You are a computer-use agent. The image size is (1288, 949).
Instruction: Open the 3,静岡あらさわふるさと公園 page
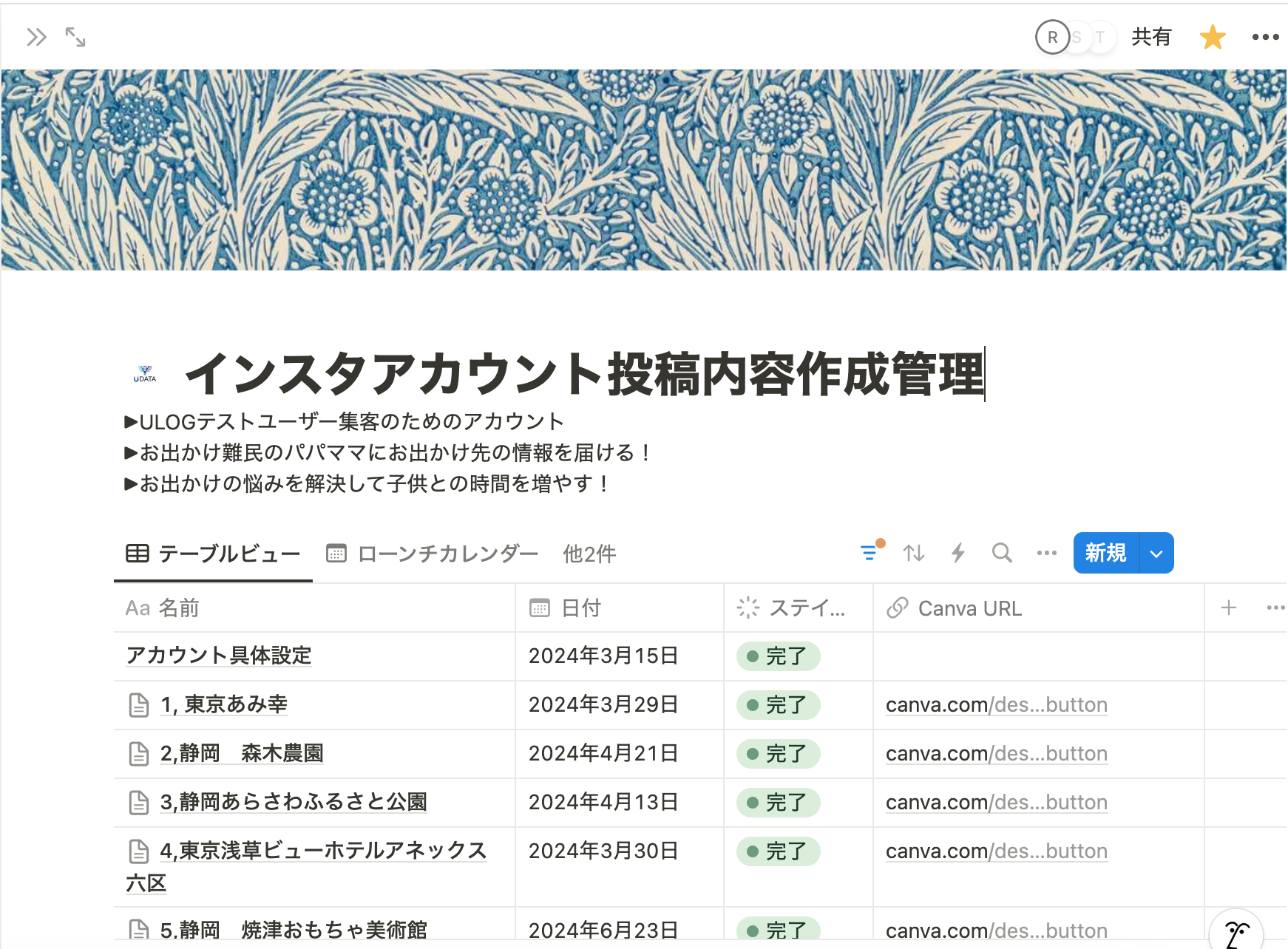(294, 802)
